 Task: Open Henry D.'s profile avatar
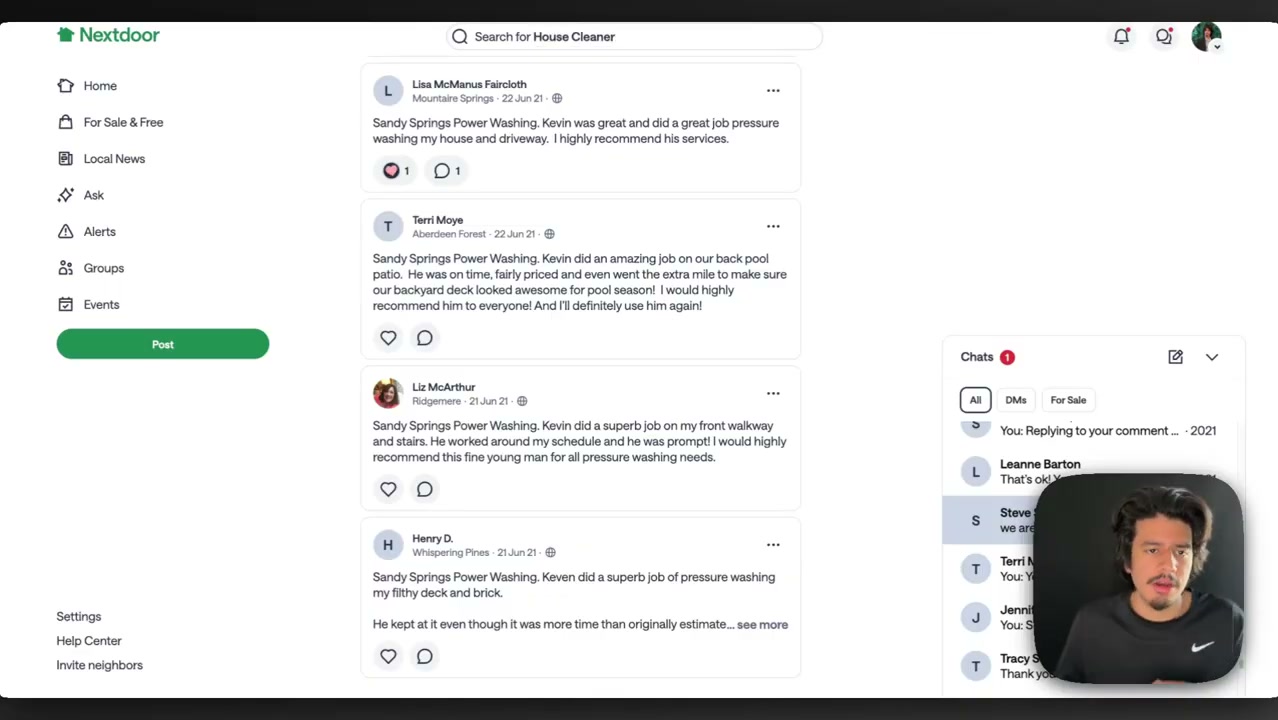click(388, 545)
